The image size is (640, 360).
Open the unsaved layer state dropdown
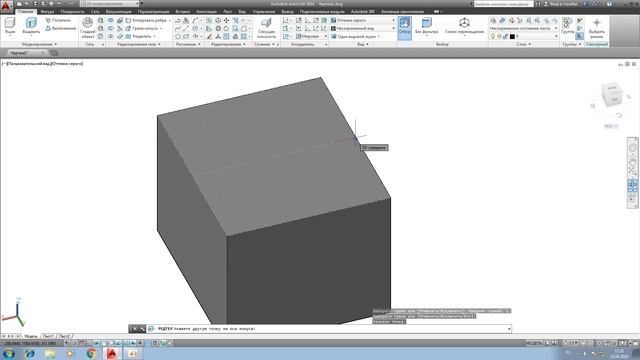click(x=524, y=28)
